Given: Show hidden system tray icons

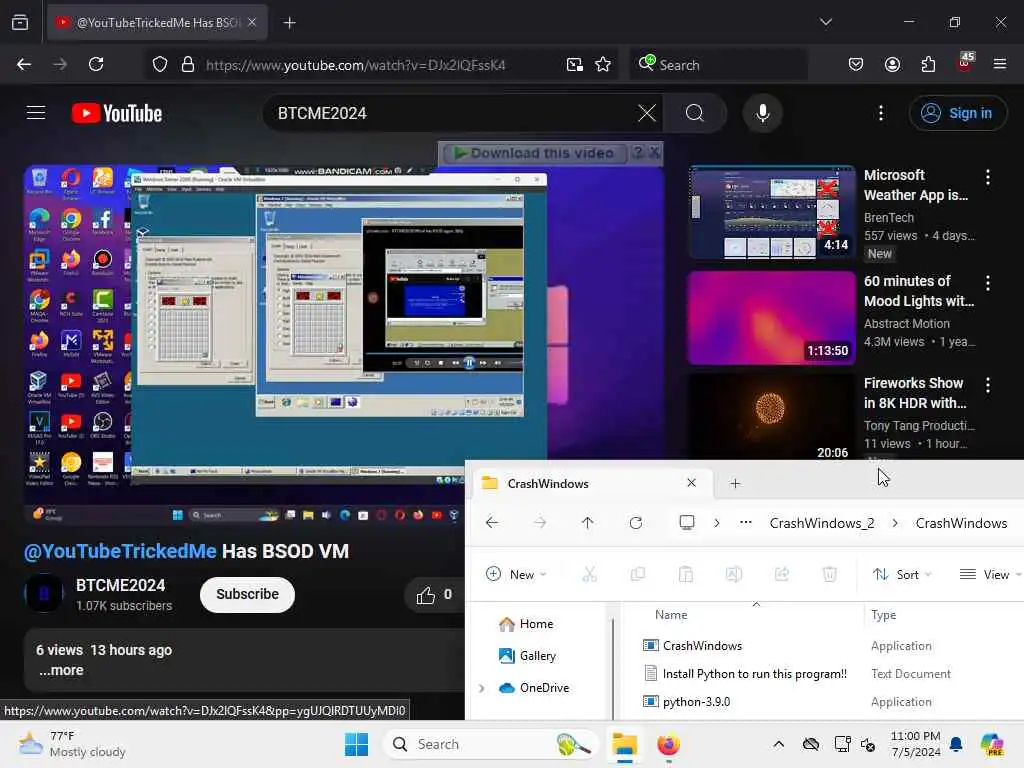Looking at the screenshot, I should (x=778, y=744).
